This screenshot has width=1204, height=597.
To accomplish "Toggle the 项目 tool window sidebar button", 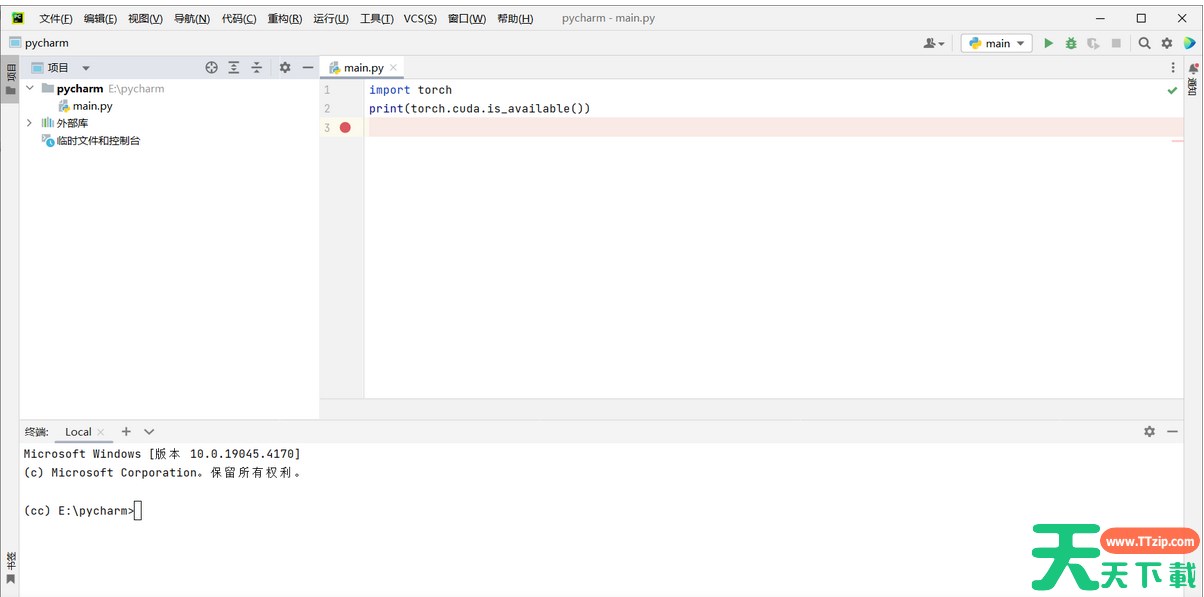I will point(11,80).
